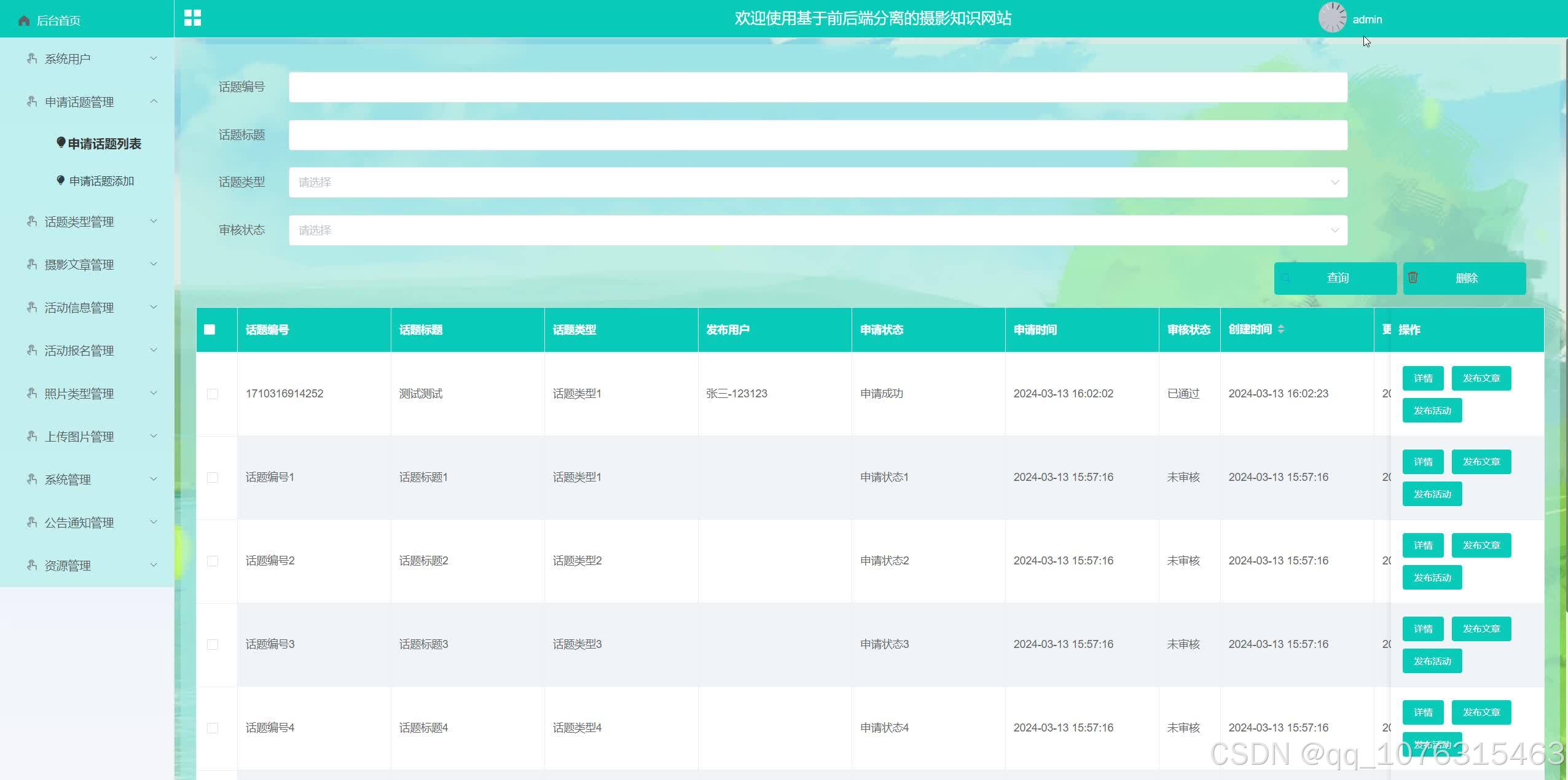The image size is (1568, 780).
Task: Open the 话题类型 dropdown
Action: click(818, 182)
